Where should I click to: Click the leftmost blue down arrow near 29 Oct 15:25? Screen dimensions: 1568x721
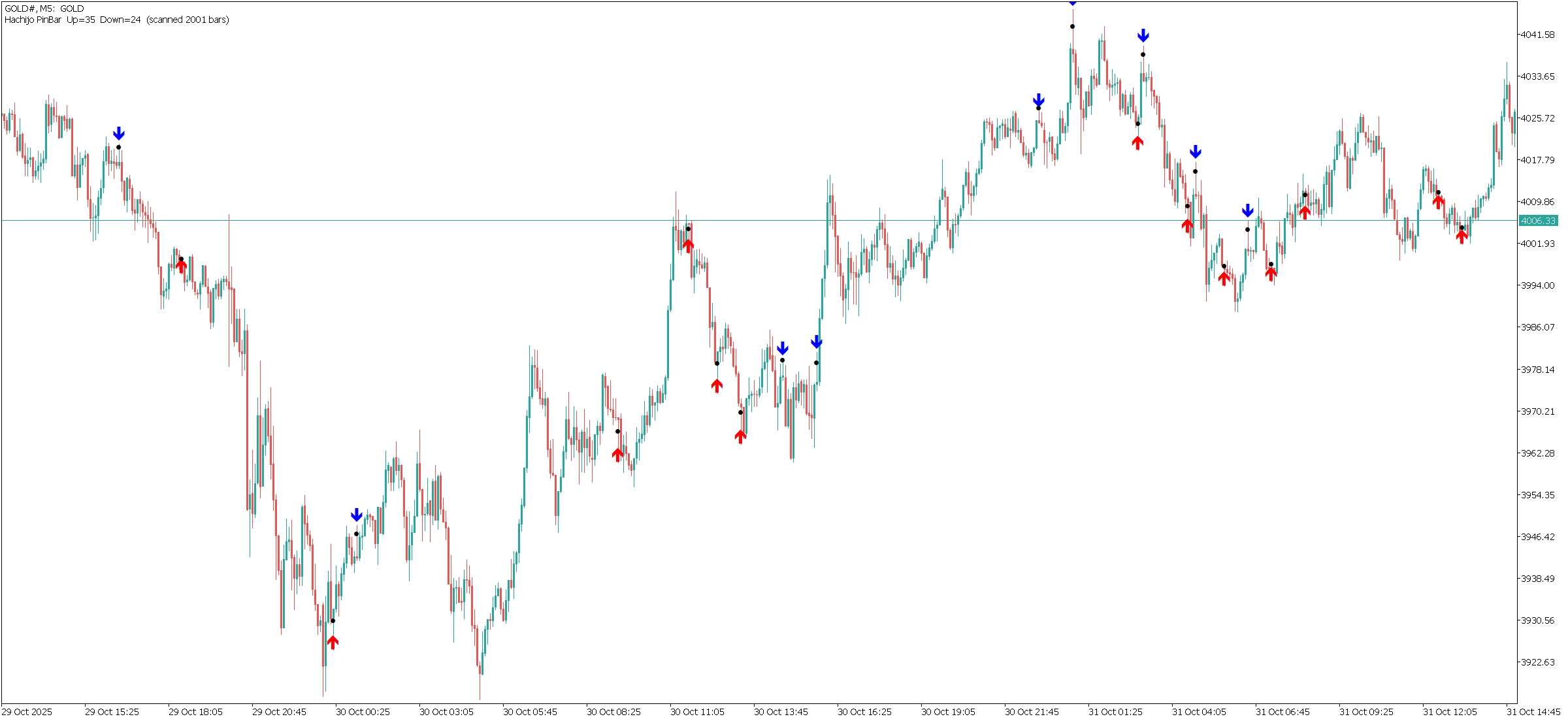(x=118, y=134)
